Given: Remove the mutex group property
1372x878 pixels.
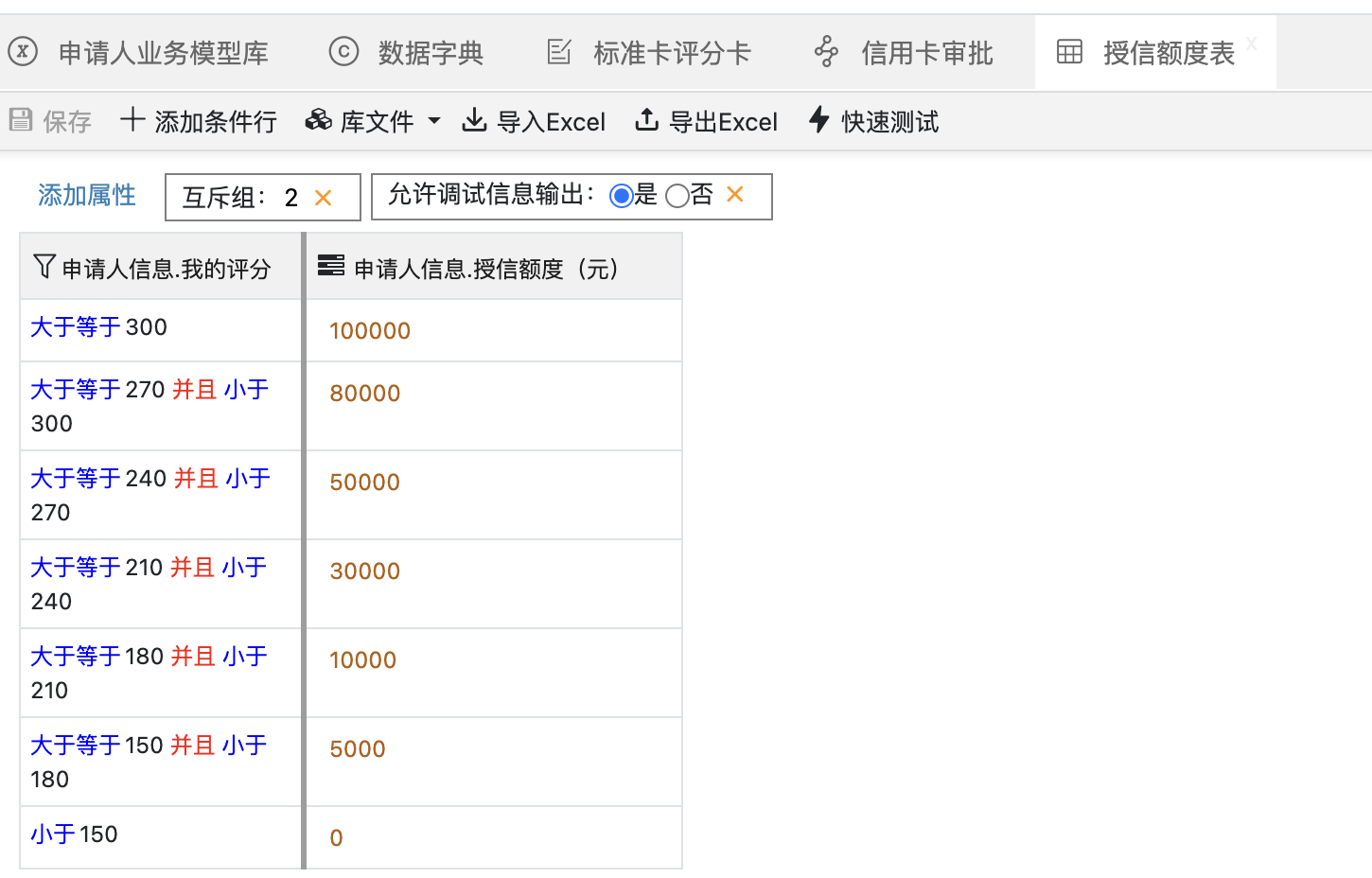Looking at the screenshot, I should click(x=324, y=198).
